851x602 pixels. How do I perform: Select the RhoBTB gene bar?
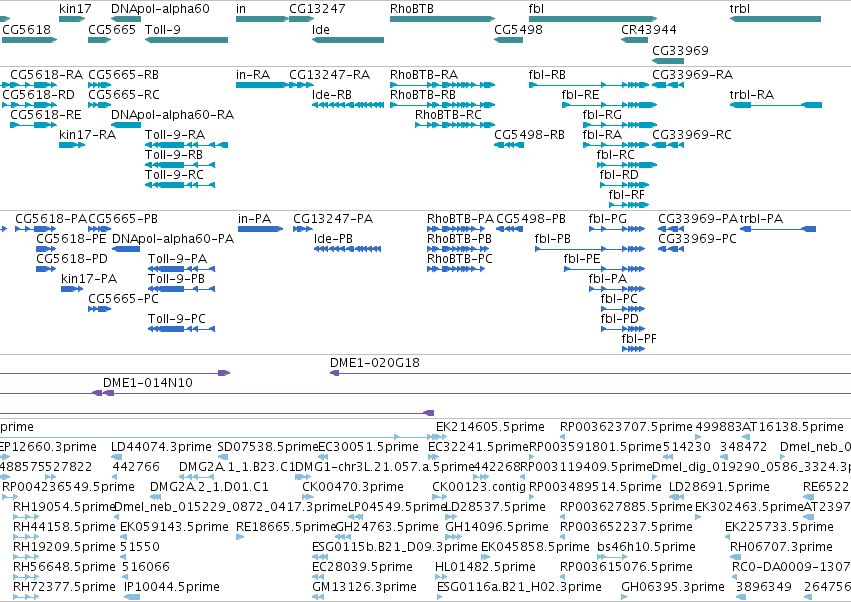pos(442,19)
